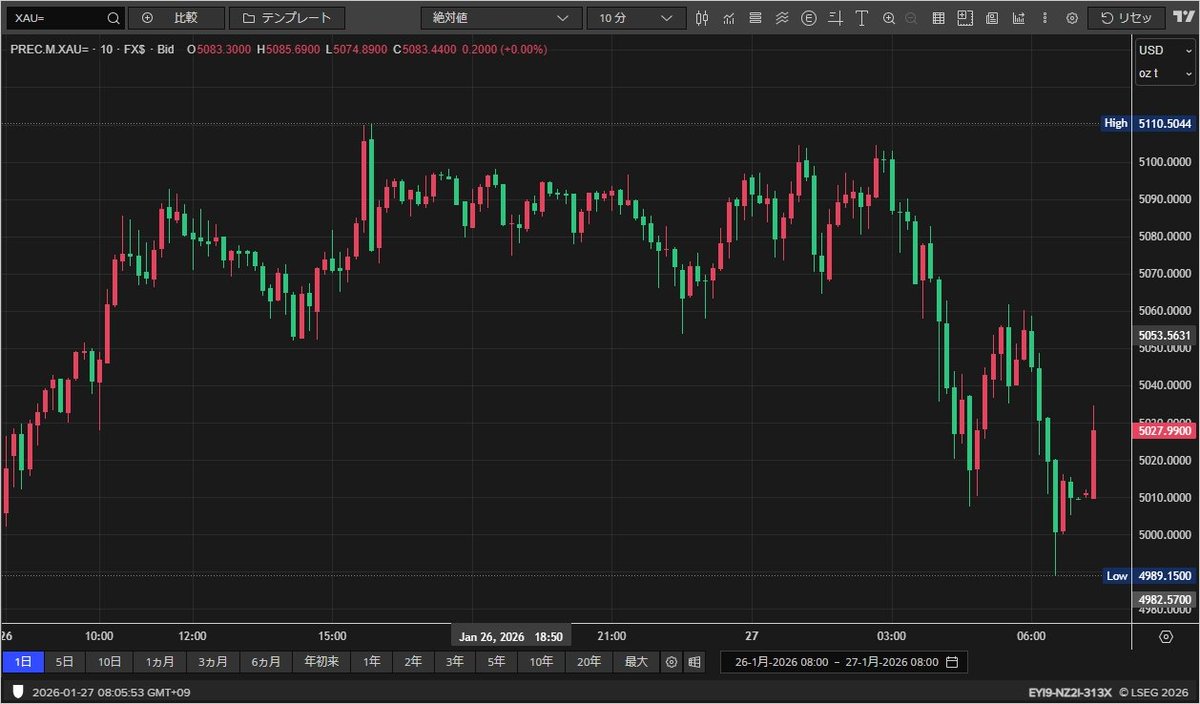Click the 4982.5700 axis price label
1200x704 pixels.
click(1165, 598)
